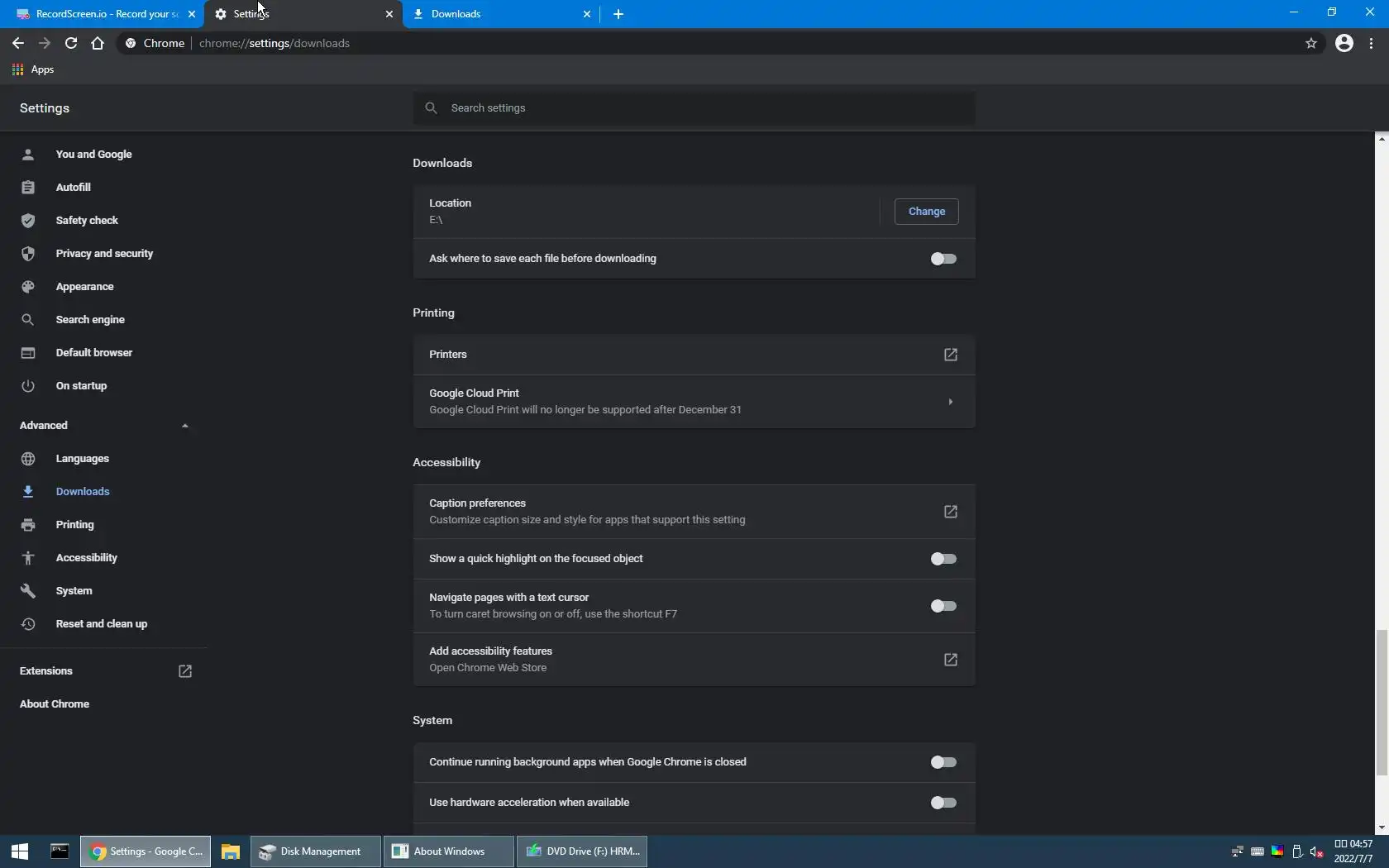Click the address bar URL
This screenshot has height=868, width=1389.
[274, 43]
